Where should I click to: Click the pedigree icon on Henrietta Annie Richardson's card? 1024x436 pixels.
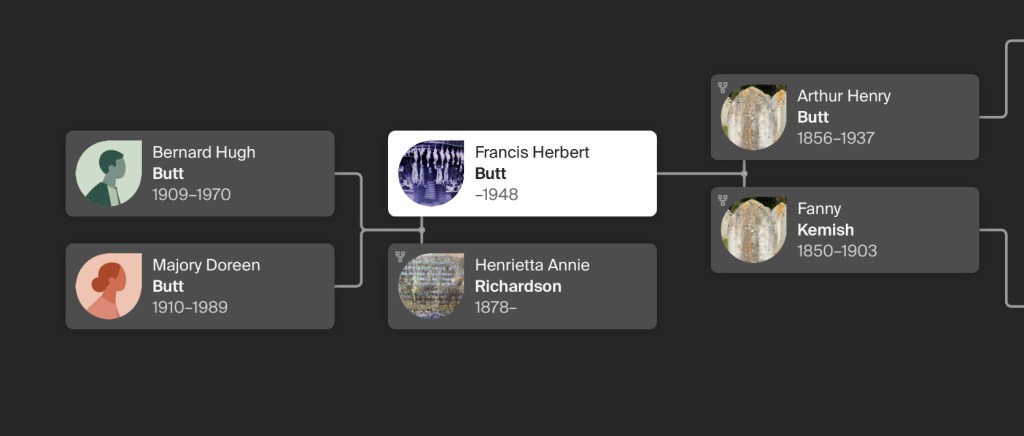click(400, 257)
